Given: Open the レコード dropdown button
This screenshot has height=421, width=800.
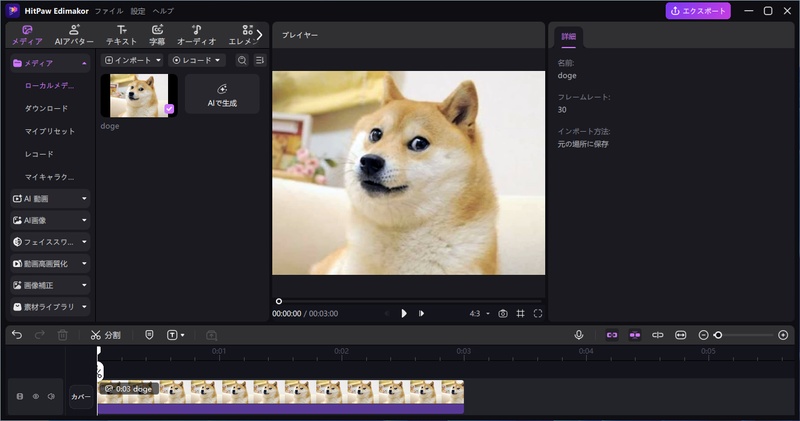Looking at the screenshot, I should click(x=197, y=60).
